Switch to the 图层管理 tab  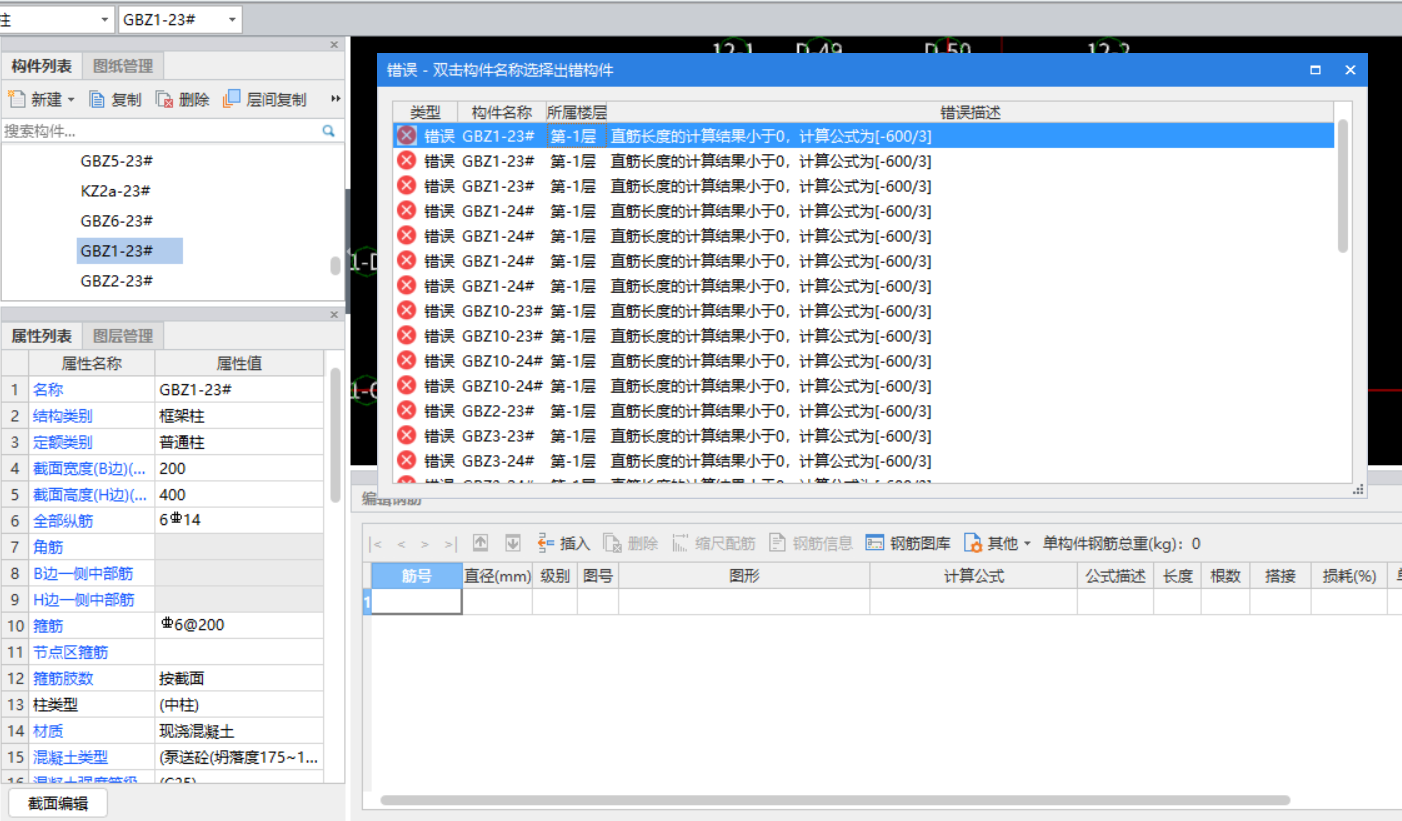point(123,336)
